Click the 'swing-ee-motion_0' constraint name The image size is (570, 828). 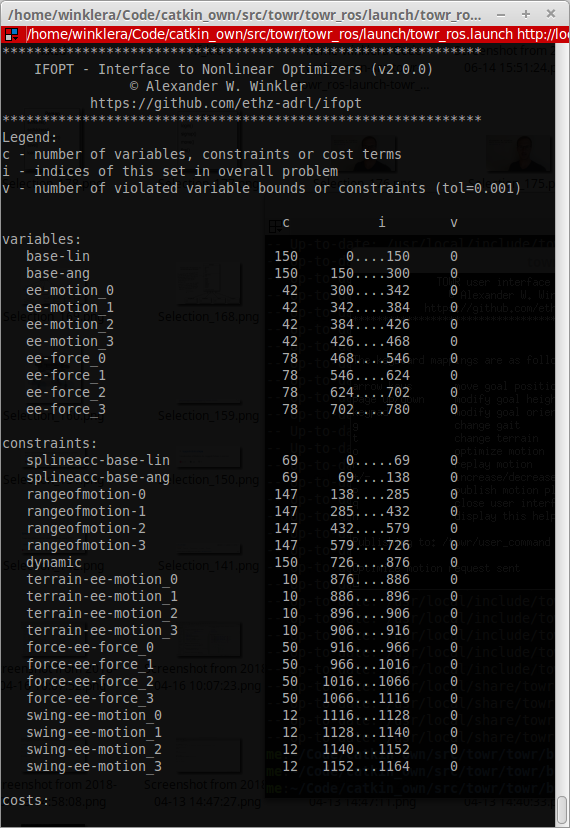click(94, 716)
